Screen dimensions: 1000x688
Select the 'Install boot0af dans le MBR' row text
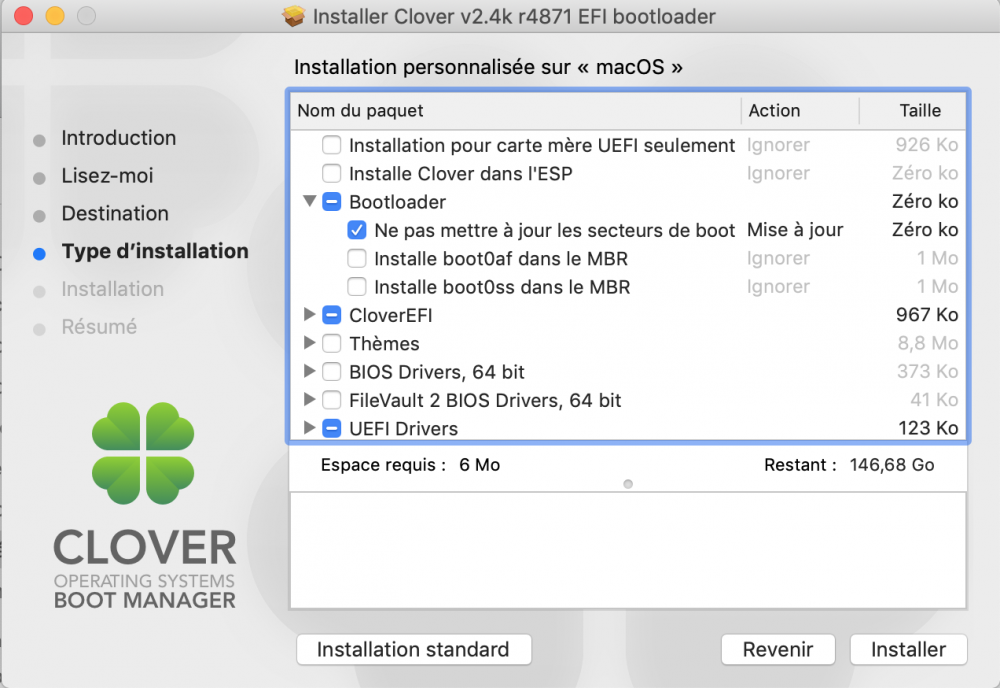[501, 258]
